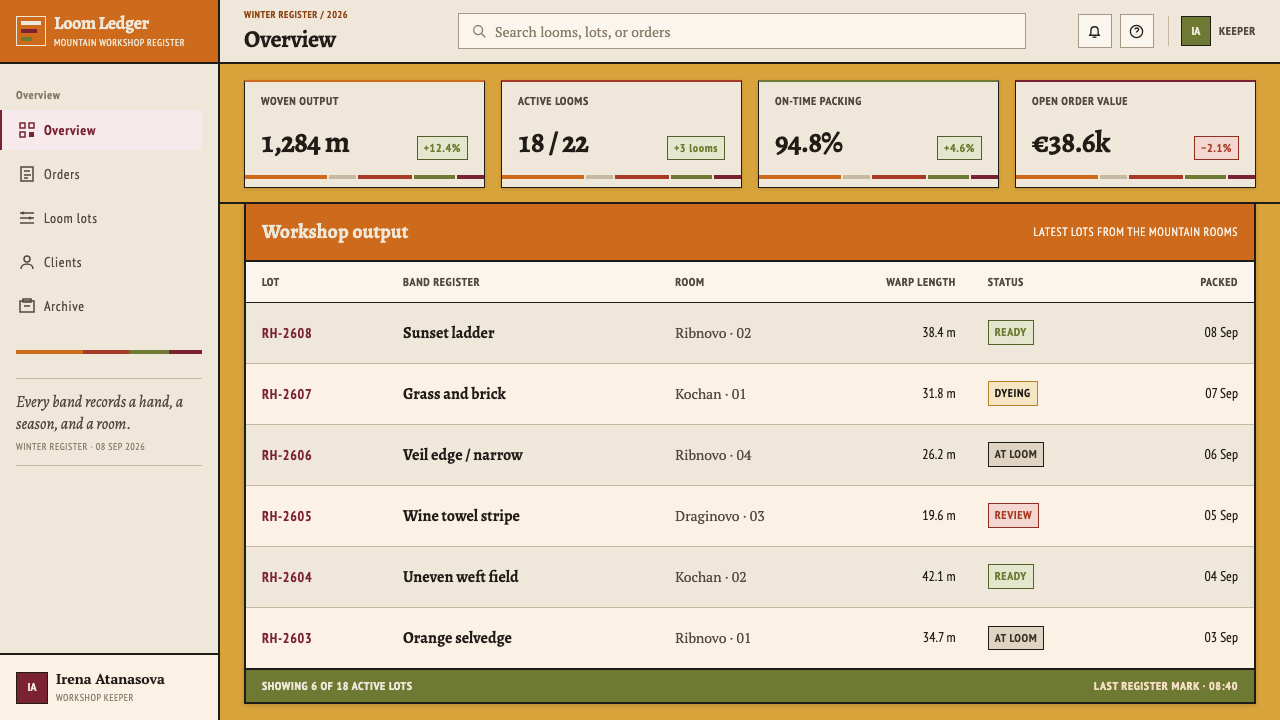Click the Archive box icon
Image resolution: width=1280 pixels, height=720 pixels.
[x=27, y=306]
